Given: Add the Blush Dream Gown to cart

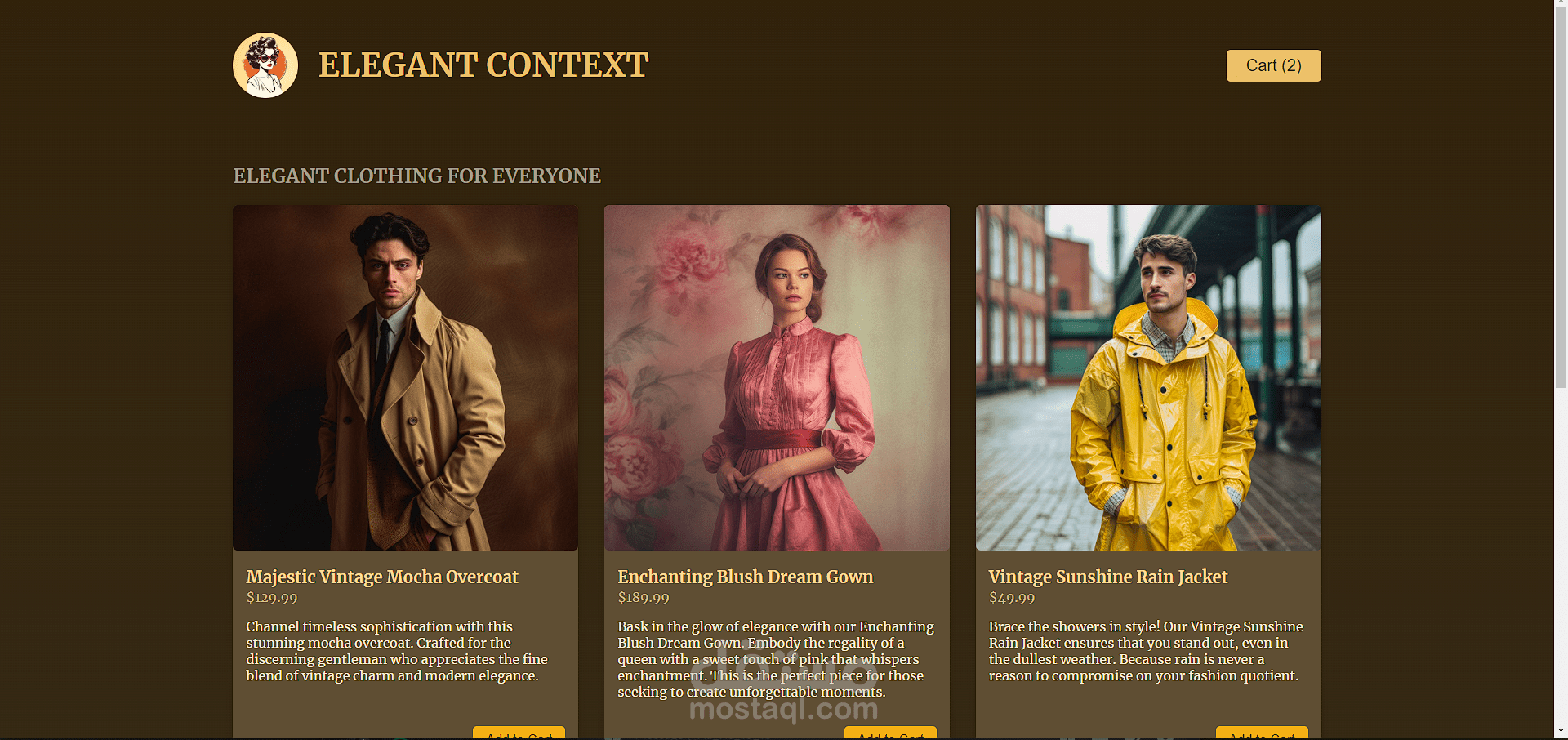Looking at the screenshot, I should tap(890, 733).
